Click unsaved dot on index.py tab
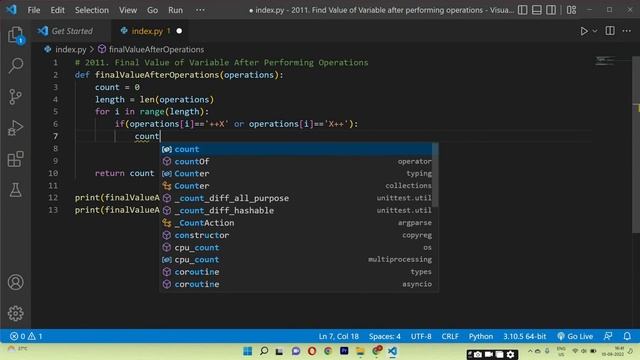Screen dimensions: 640x360 179,31
